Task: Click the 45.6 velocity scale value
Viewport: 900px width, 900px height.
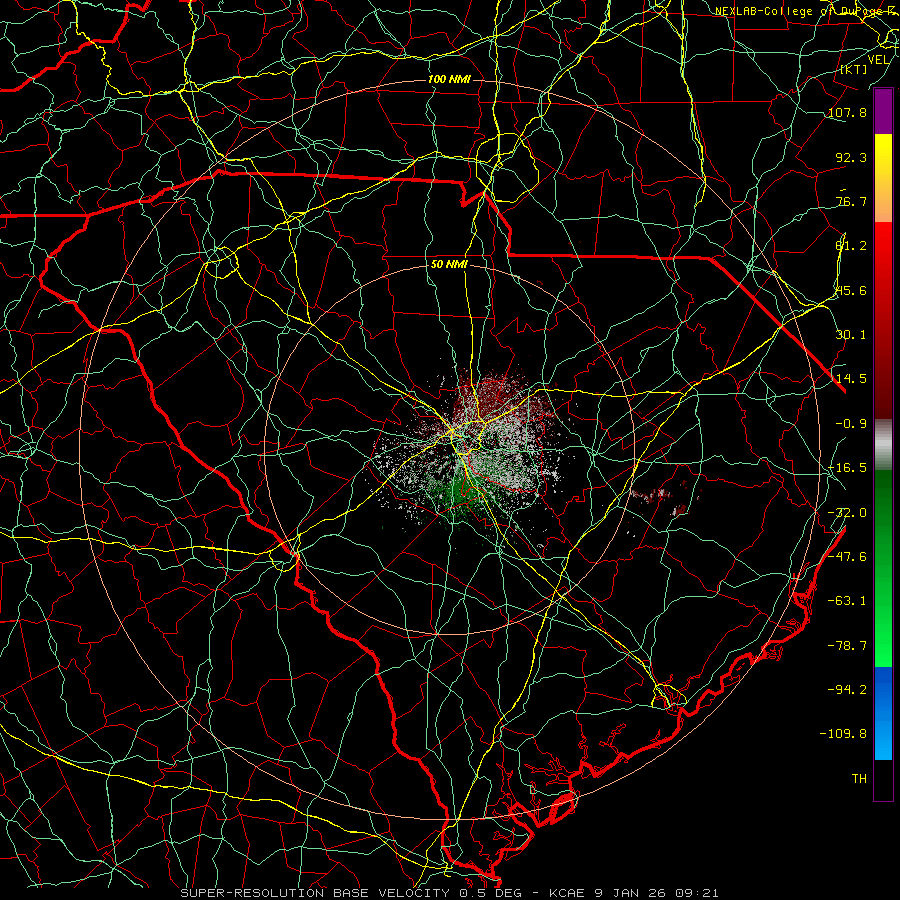Action: coord(851,290)
